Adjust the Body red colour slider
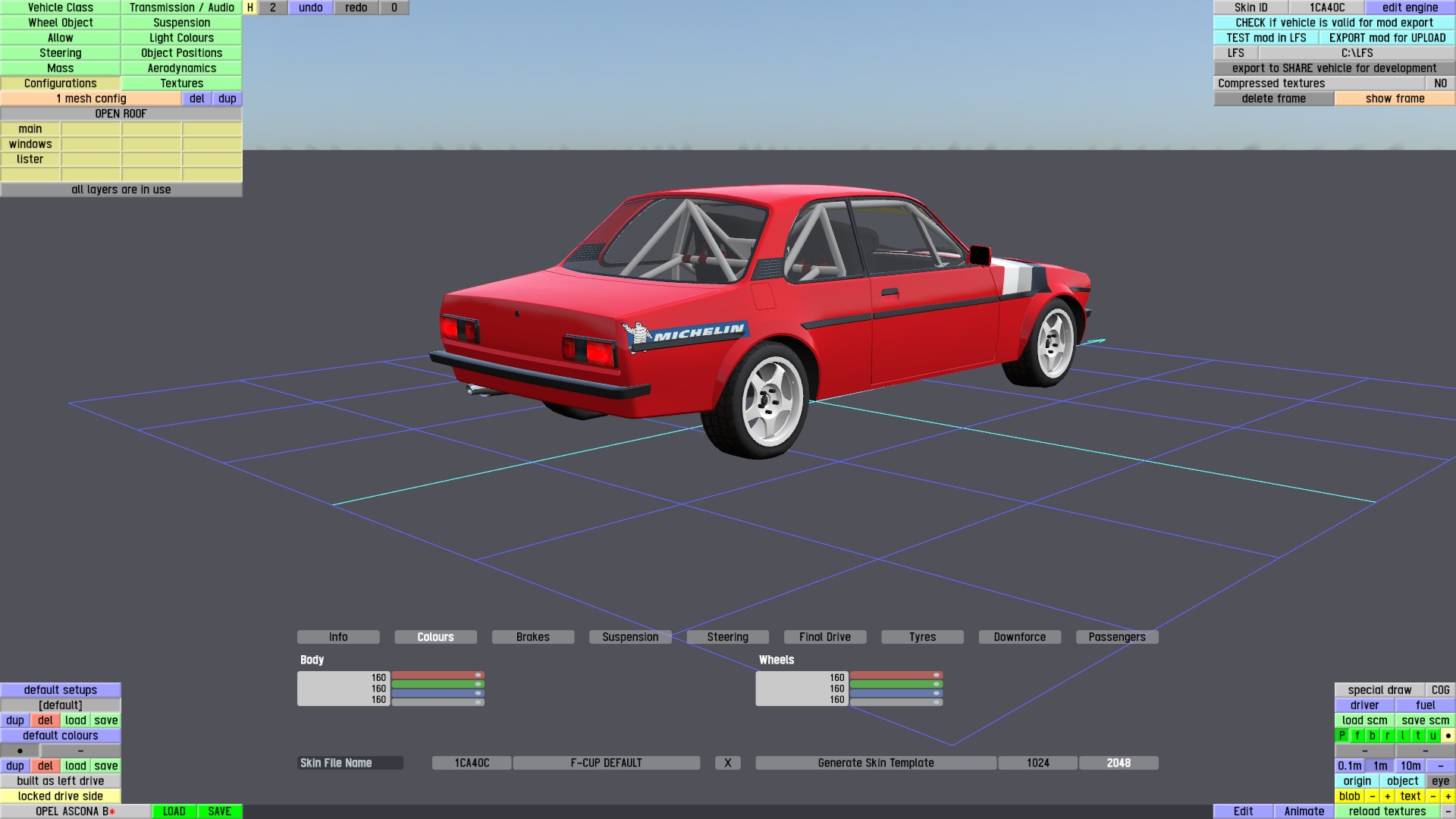Viewport: 1456px width, 819px height. pyautogui.click(x=438, y=675)
